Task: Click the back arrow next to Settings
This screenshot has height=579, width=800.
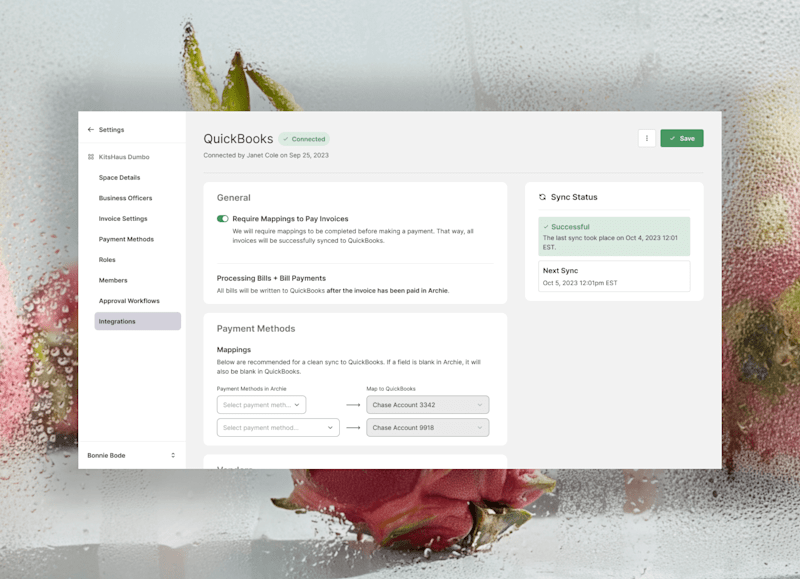Action: (90, 130)
